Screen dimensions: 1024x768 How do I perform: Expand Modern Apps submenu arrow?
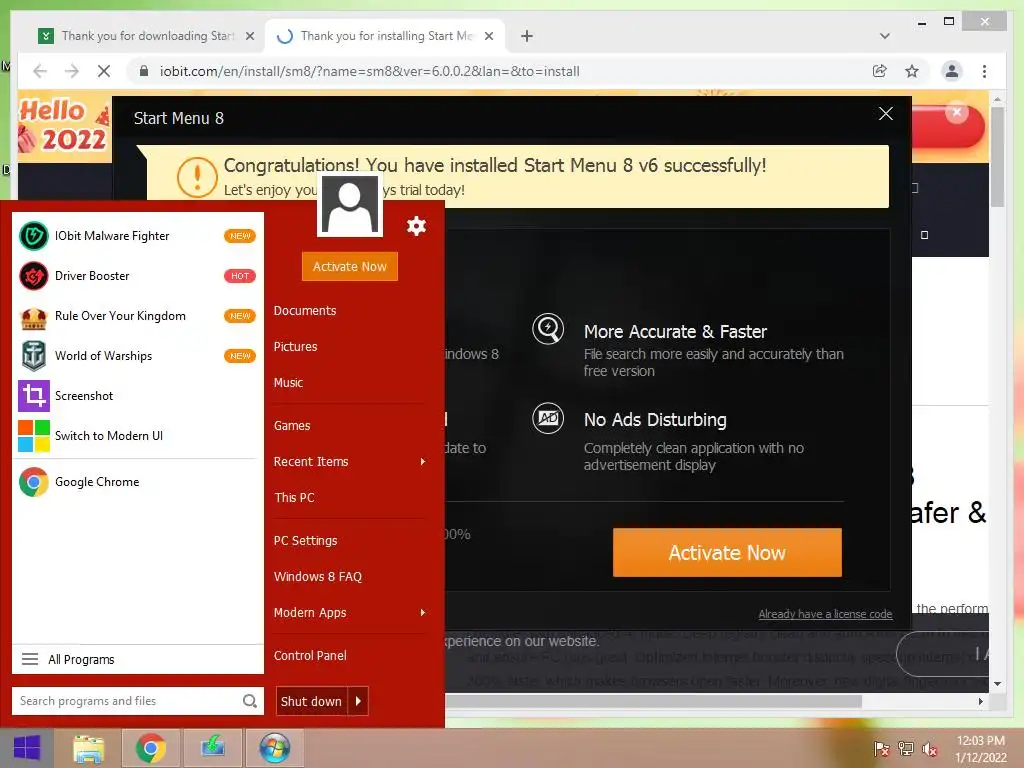(x=423, y=613)
